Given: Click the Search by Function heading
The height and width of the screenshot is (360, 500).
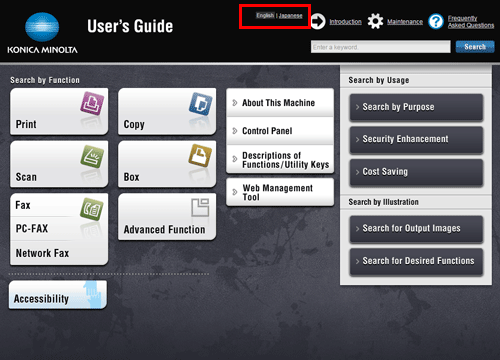Looking at the screenshot, I should pyautogui.click(x=45, y=80).
